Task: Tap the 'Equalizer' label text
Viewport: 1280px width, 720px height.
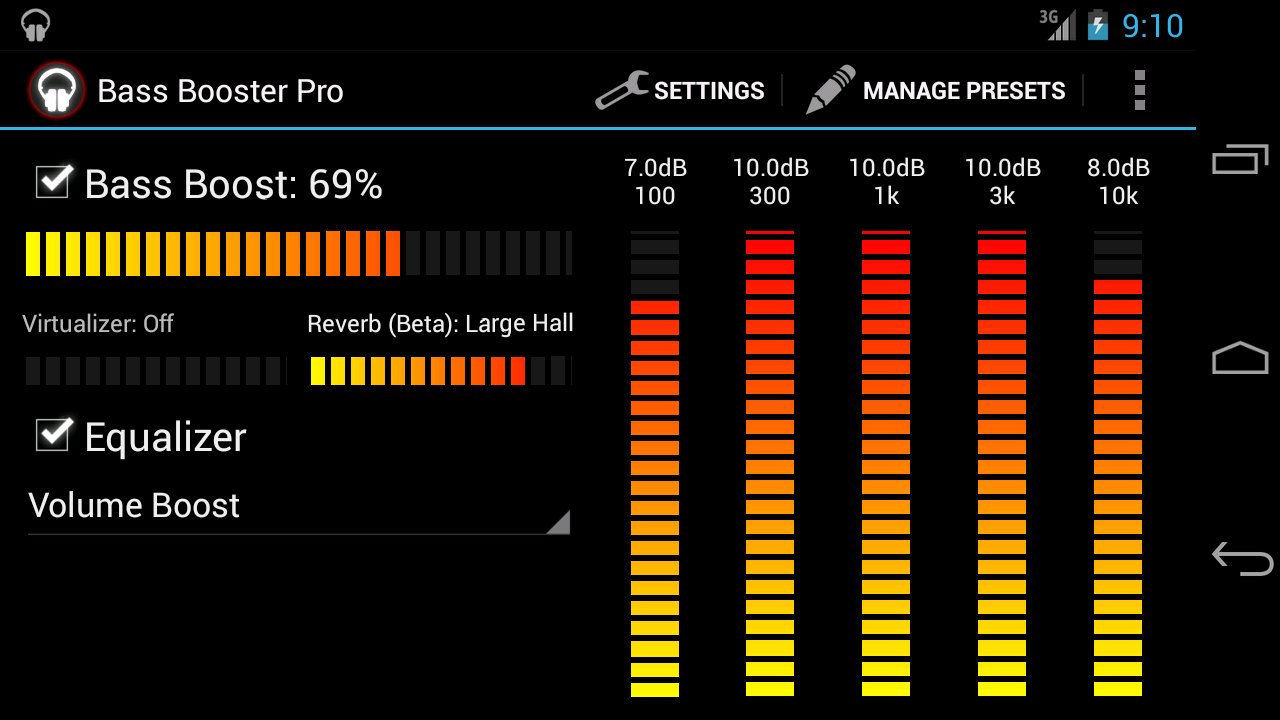Action: coord(165,438)
